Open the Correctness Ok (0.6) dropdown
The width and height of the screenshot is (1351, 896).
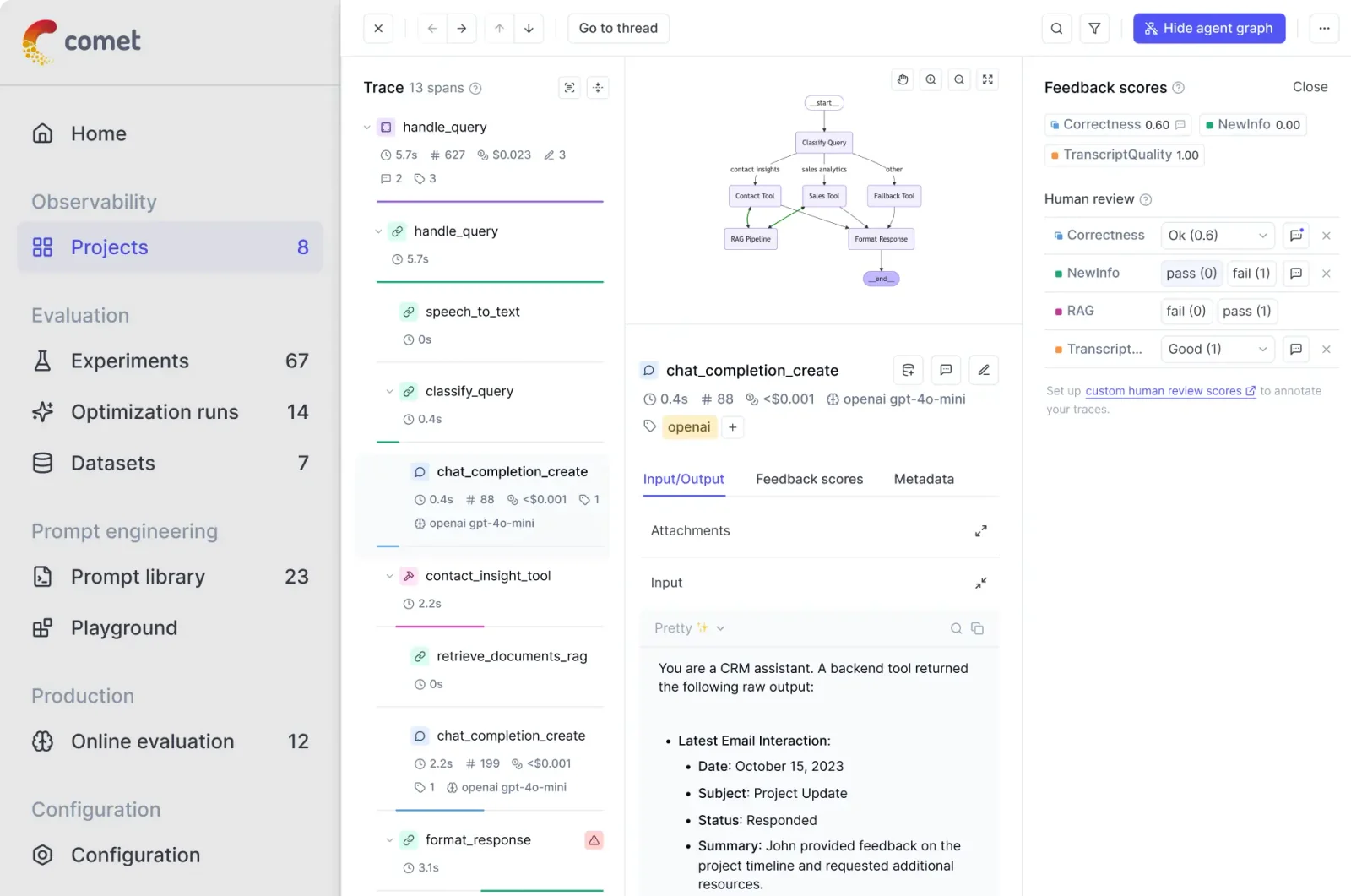[1217, 236]
